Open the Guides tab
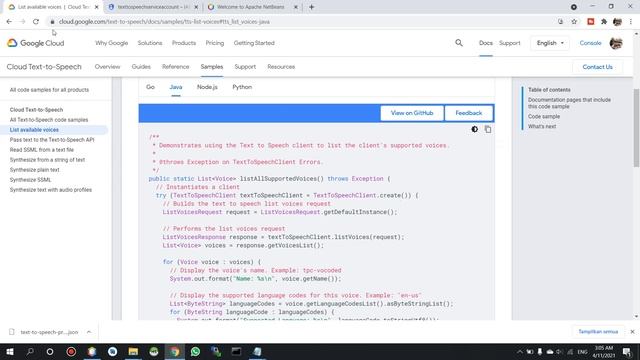This screenshot has height=360, width=640. (x=141, y=67)
